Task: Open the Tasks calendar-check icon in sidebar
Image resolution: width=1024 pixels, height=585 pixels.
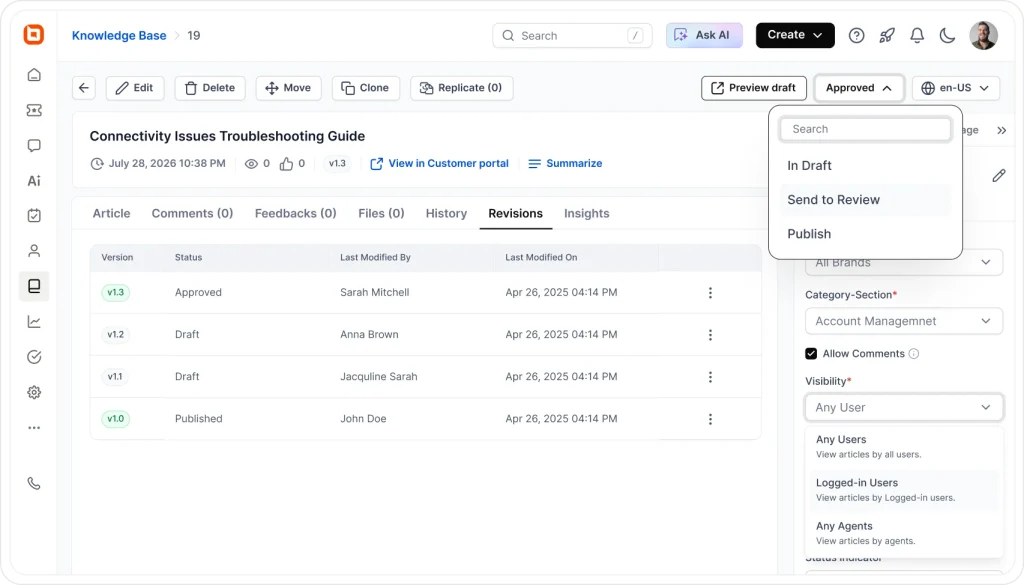Action: click(x=34, y=215)
